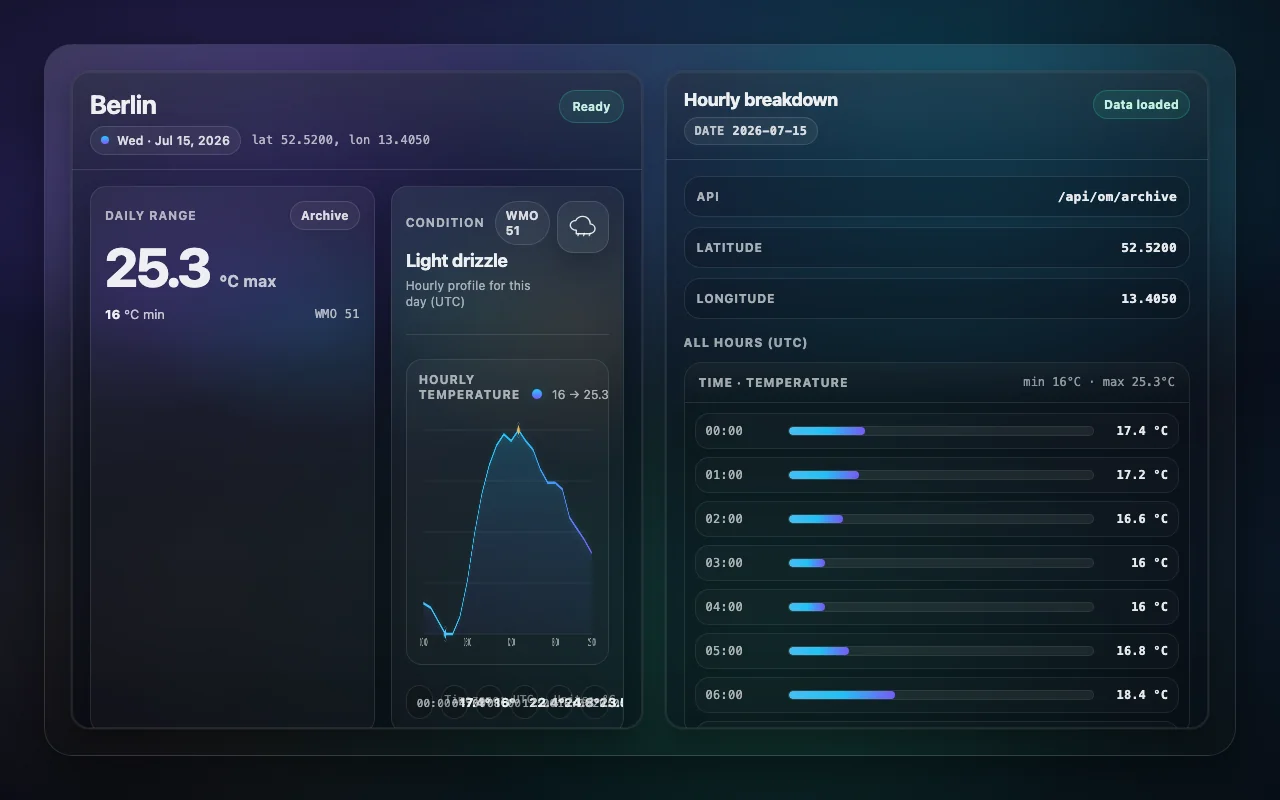Screen dimensions: 1280x800
Task: Select the API row showing /api/om/archive
Action: pos(937,197)
